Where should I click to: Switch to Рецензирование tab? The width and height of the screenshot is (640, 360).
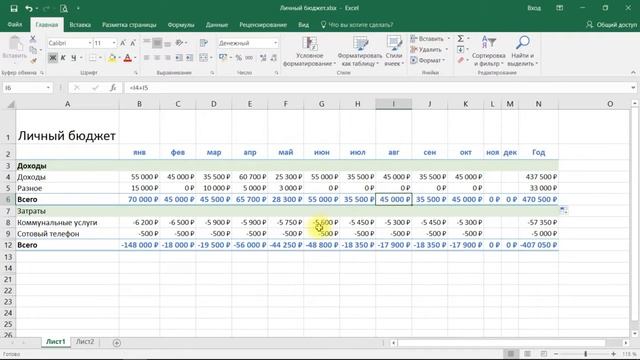point(263,25)
